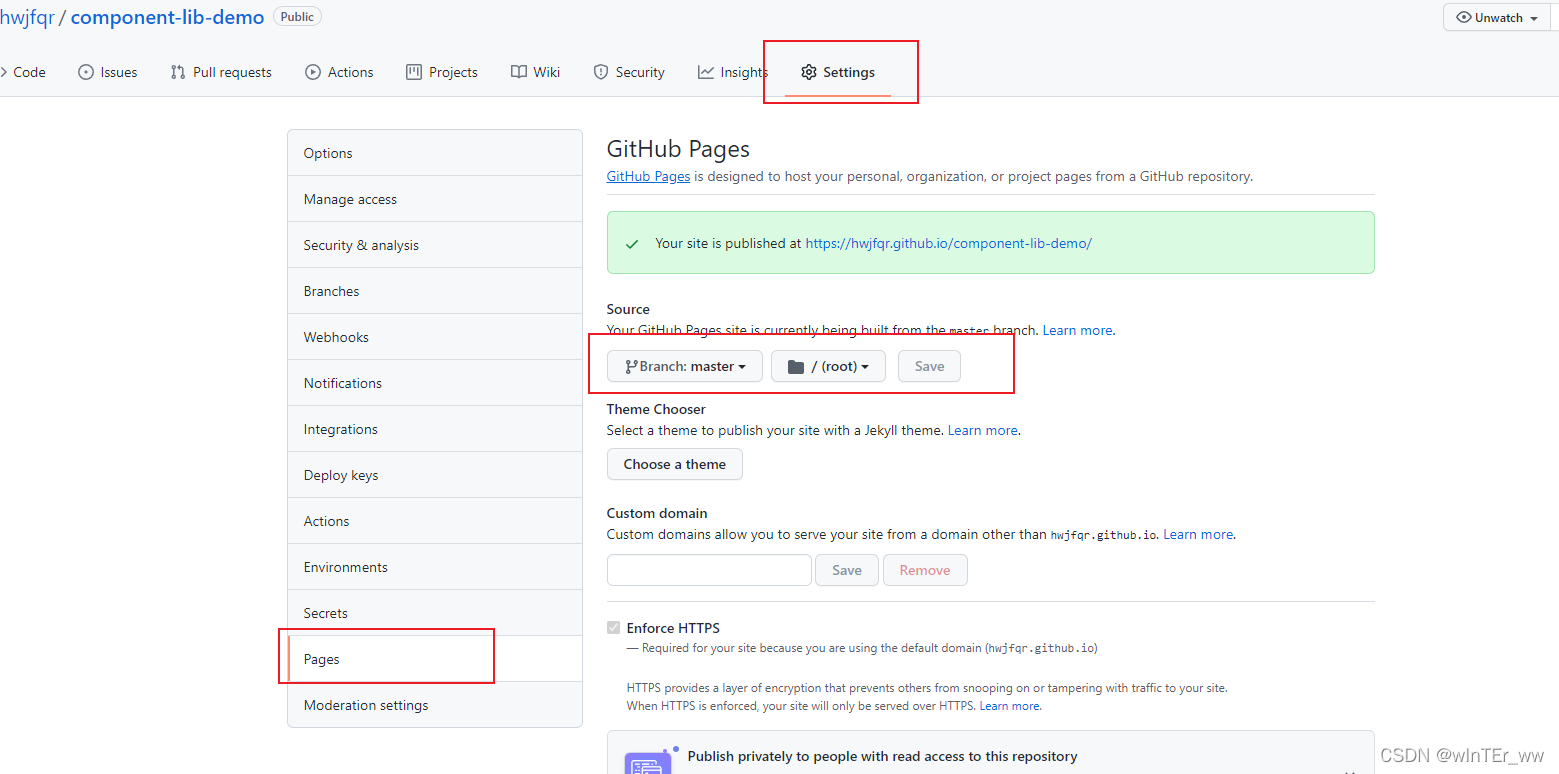This screenshot has width=1559, height=774.
Task: Click the branch icon in Branch selector
Action: click(631, 367)
